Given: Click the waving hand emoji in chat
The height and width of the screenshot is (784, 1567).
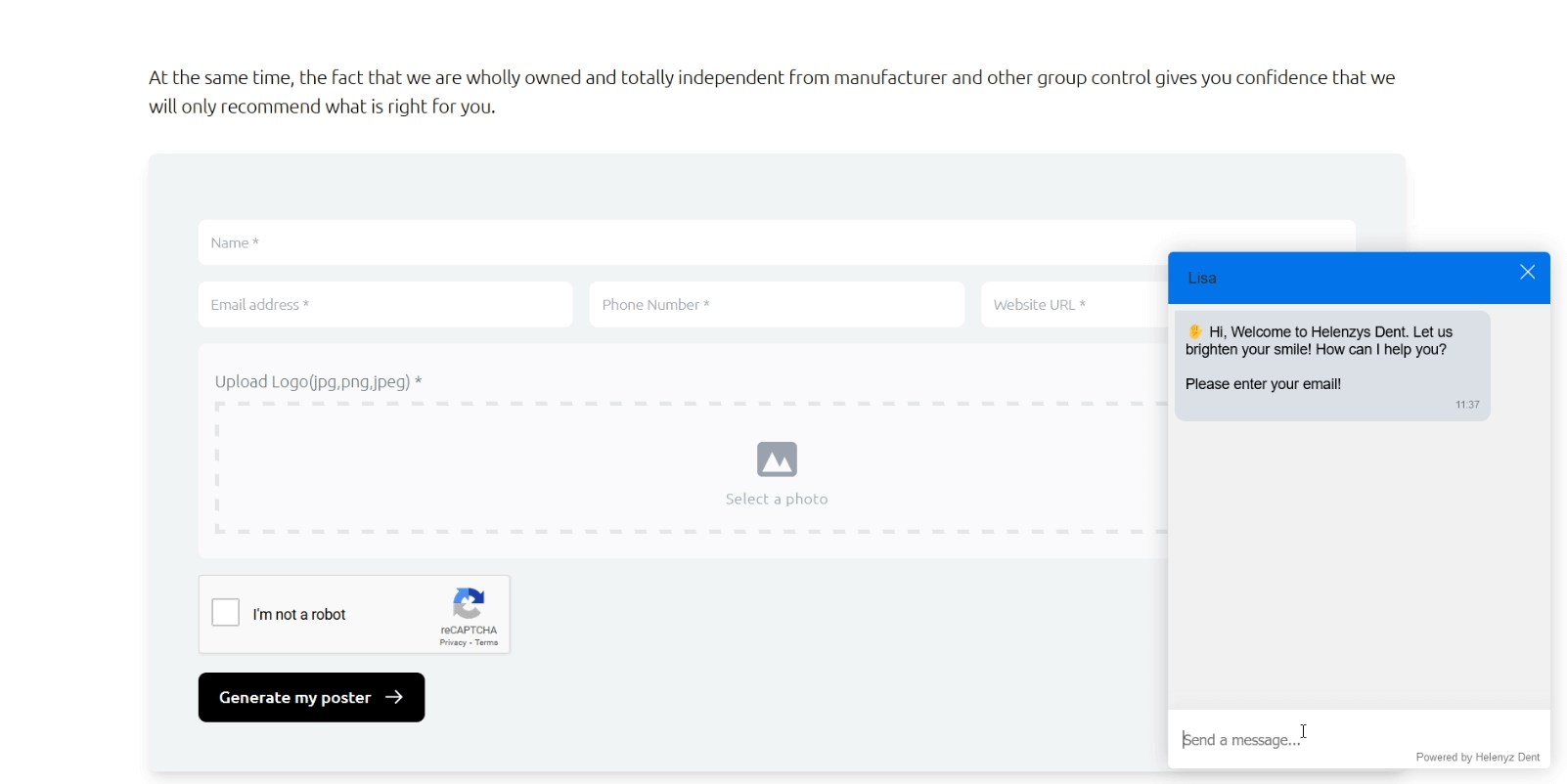Looking at the screenshot, I should (x=1194, y=331).
